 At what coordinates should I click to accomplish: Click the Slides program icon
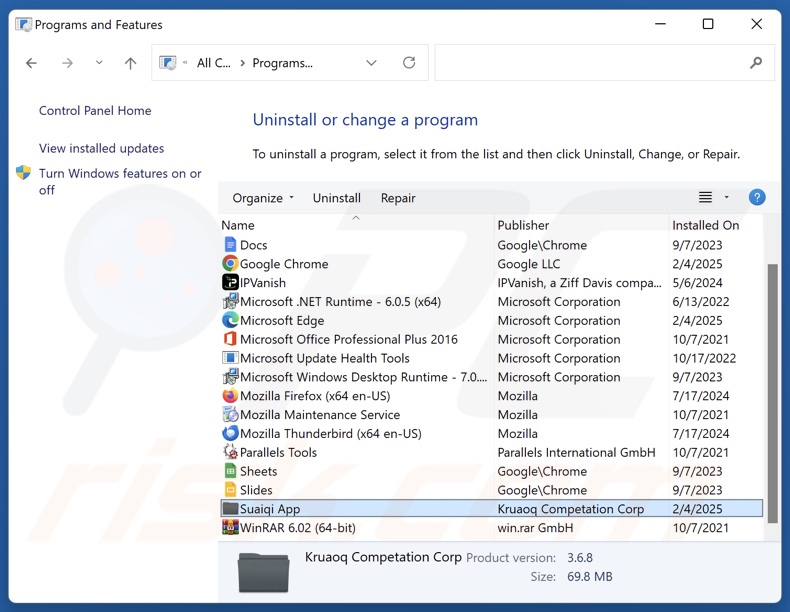(x=230, y=490)
